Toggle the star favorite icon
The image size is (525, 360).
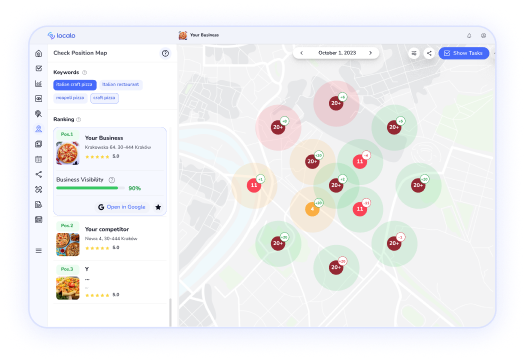[158, 207]
